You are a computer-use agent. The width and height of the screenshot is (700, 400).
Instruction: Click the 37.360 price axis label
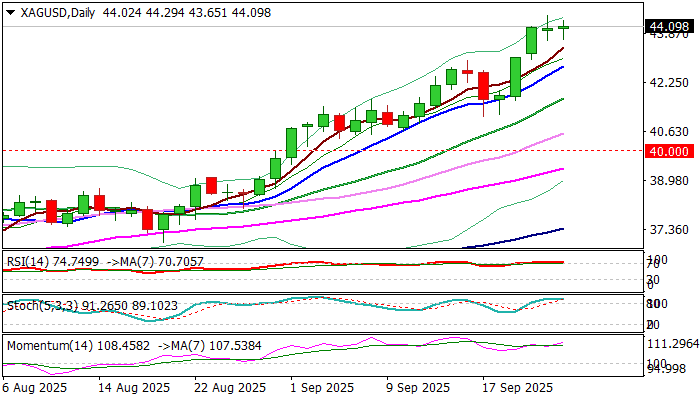click(x=667, y=230)
